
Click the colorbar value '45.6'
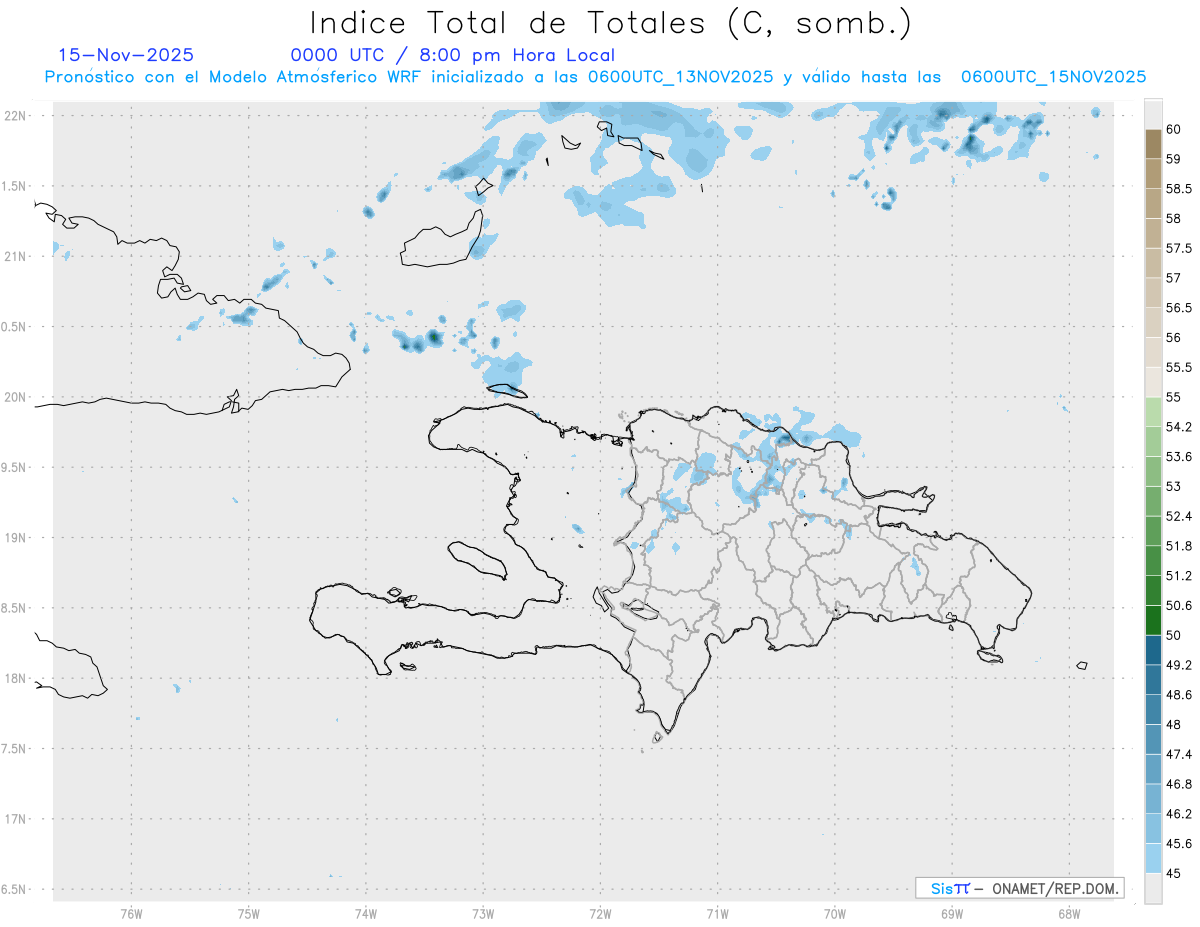(1179, 843)
